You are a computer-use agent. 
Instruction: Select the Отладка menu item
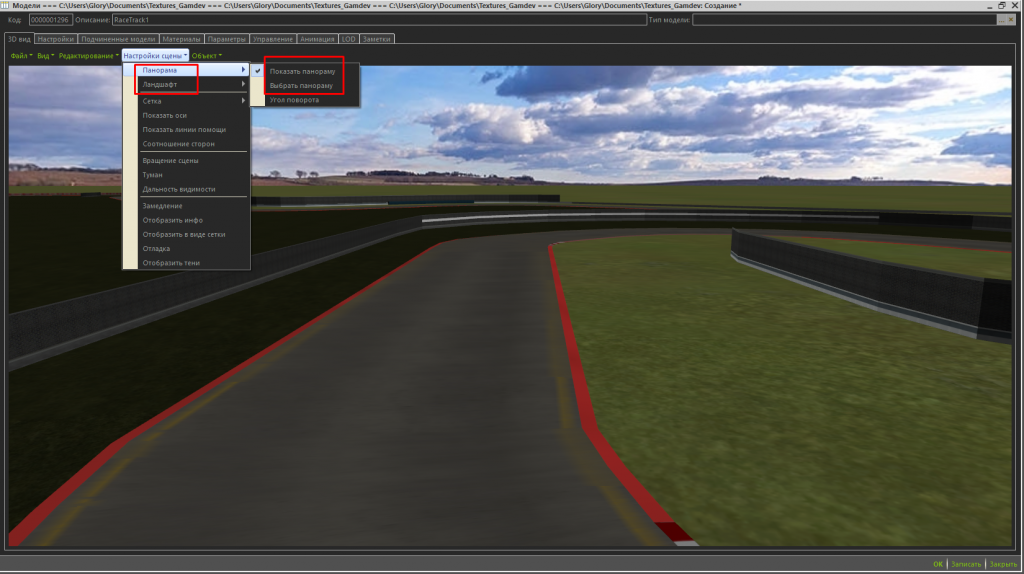[187, 249]
